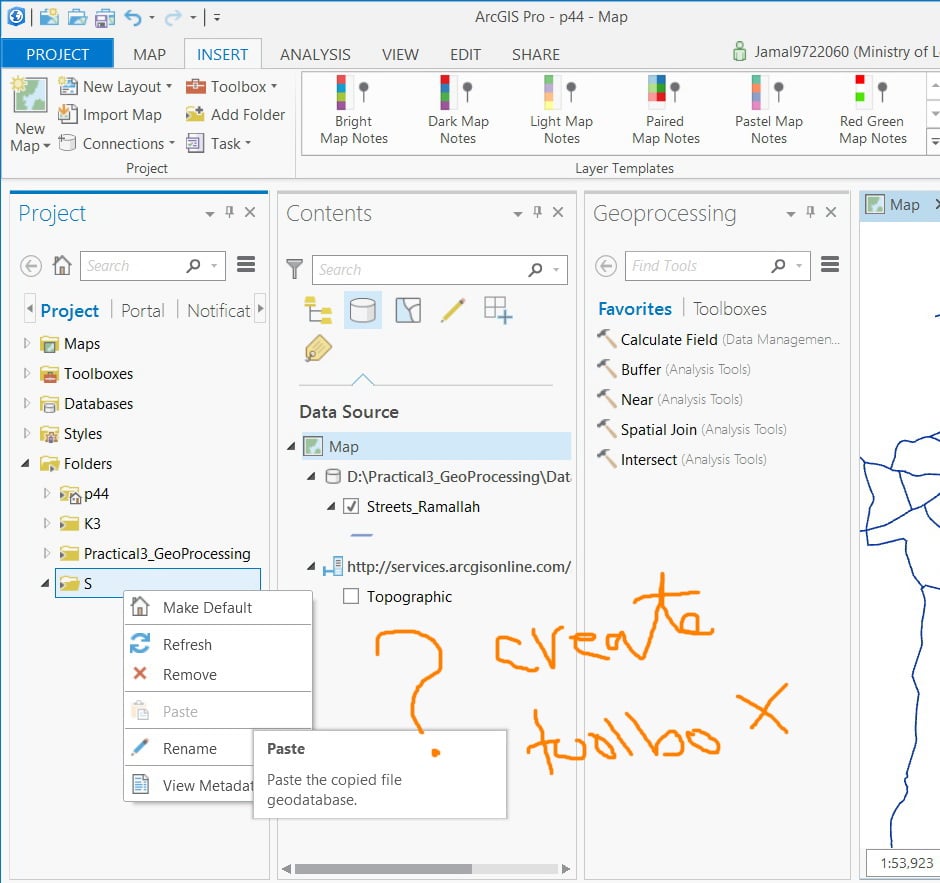This screenshot has height=883, width=940.
Task: Open Spatial Join tool from Favorites
Action: click(x=691, y=429)
